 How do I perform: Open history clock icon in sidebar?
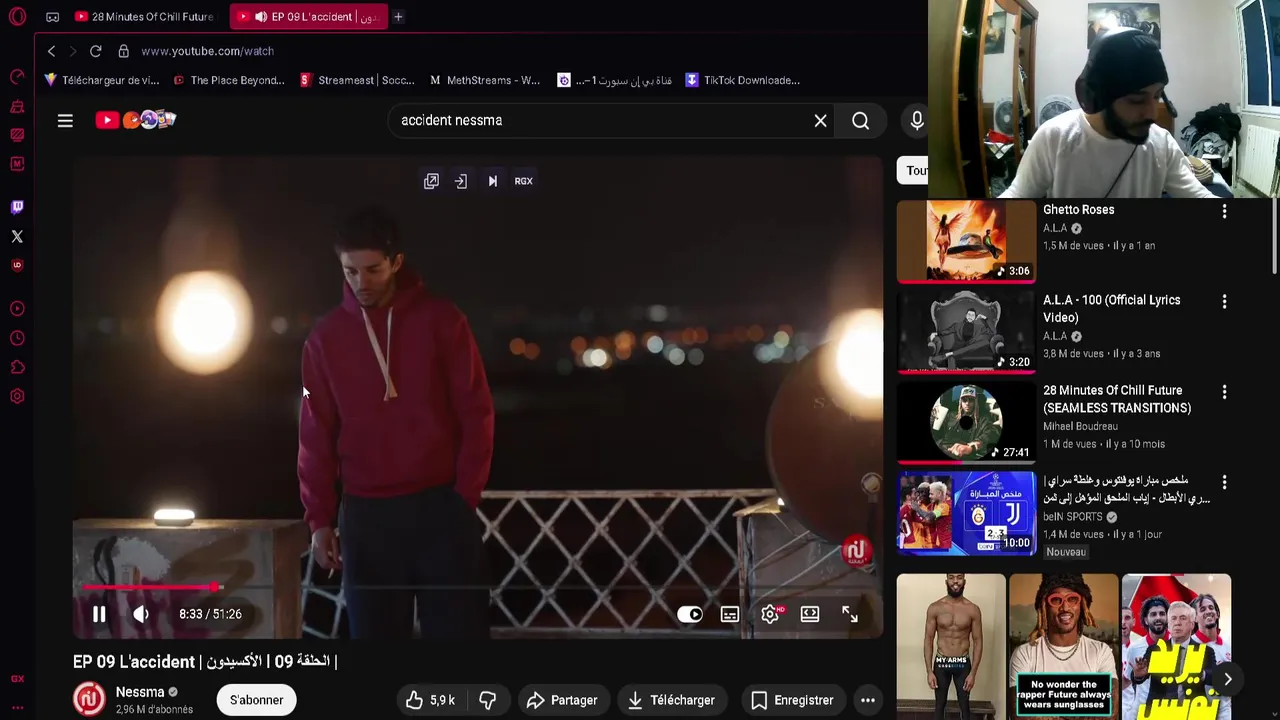(x=17, y=338)
